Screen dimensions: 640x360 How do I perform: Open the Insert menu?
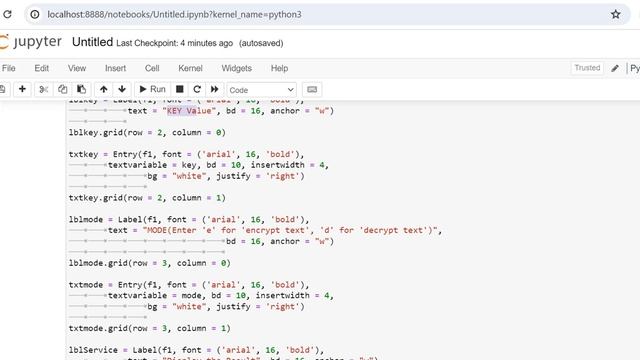coord(116,68)
